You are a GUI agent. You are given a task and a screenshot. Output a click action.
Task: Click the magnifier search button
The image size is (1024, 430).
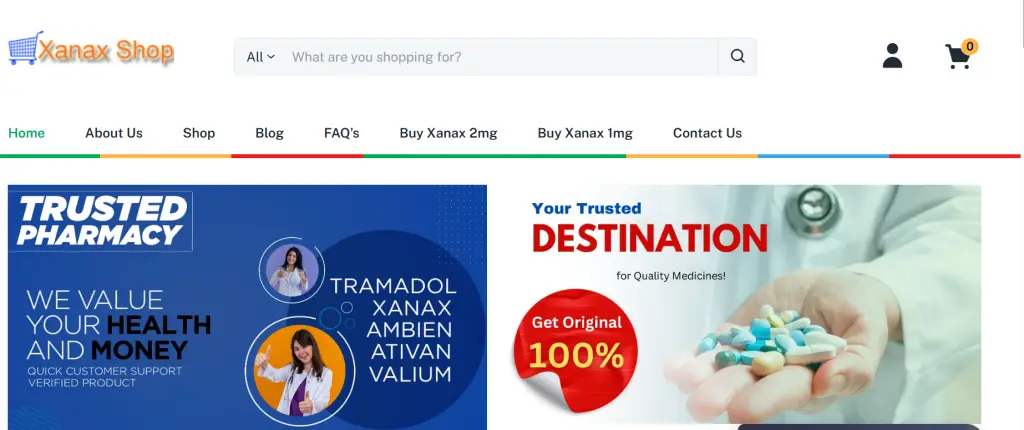(x=737, y=56)
